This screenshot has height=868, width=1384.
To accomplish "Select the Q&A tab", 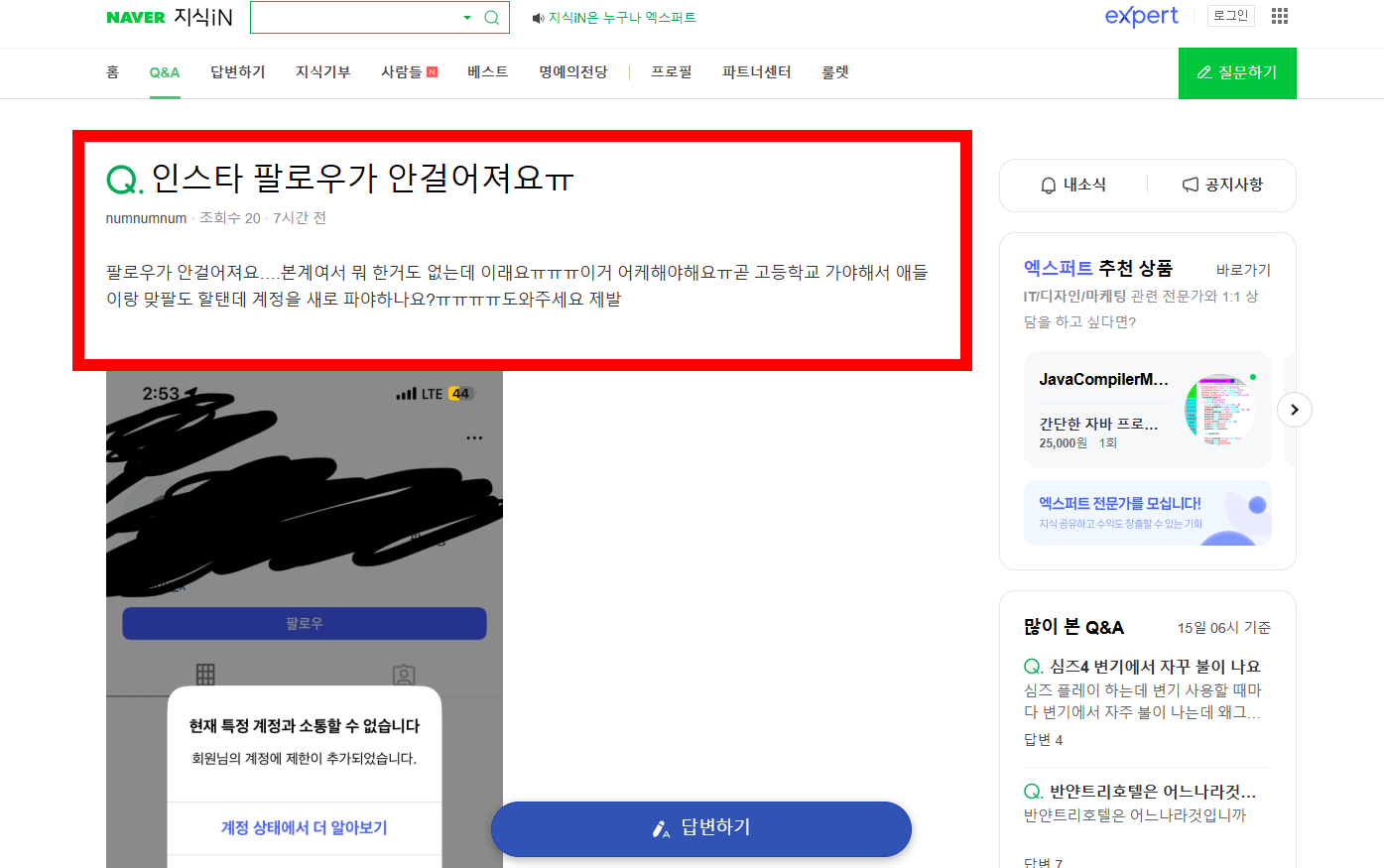I will pos(165,72).
